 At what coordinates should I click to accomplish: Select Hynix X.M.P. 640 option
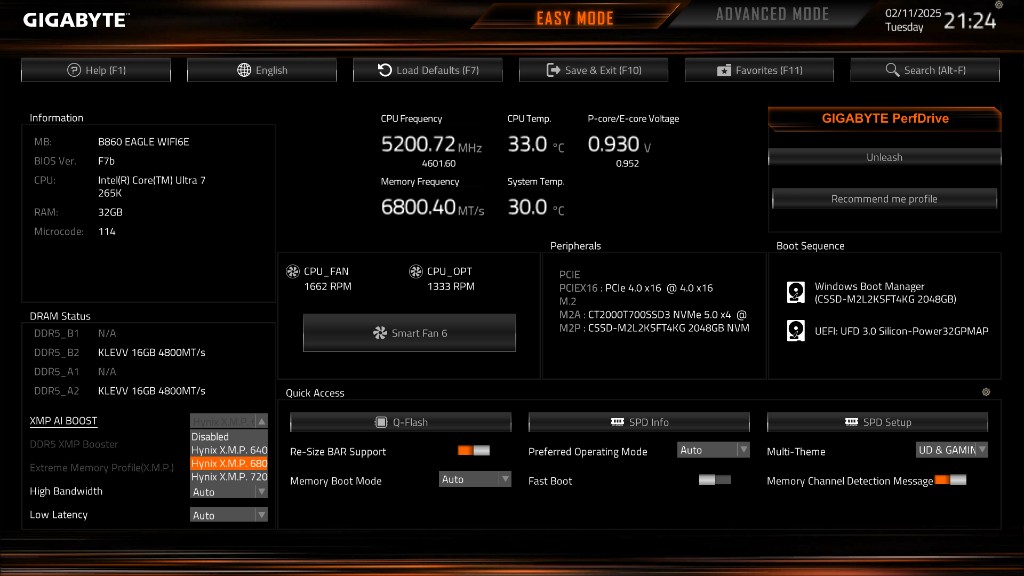pyautogui.click(x=229, y=450)
